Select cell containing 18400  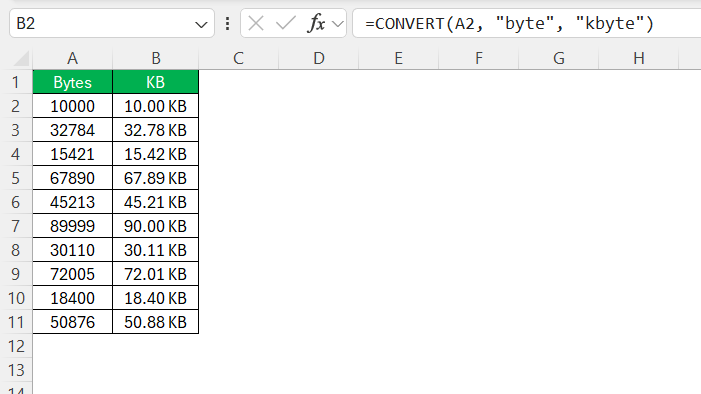[72, 298]
